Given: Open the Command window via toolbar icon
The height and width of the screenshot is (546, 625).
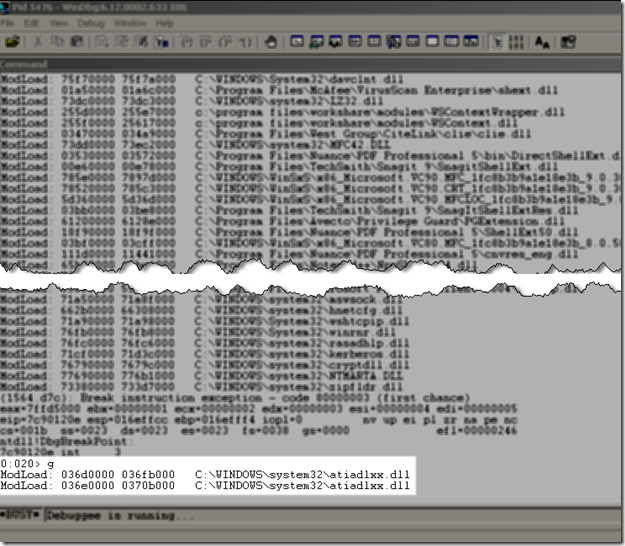Looking at the screenshot, I should (x=298, y=42).
